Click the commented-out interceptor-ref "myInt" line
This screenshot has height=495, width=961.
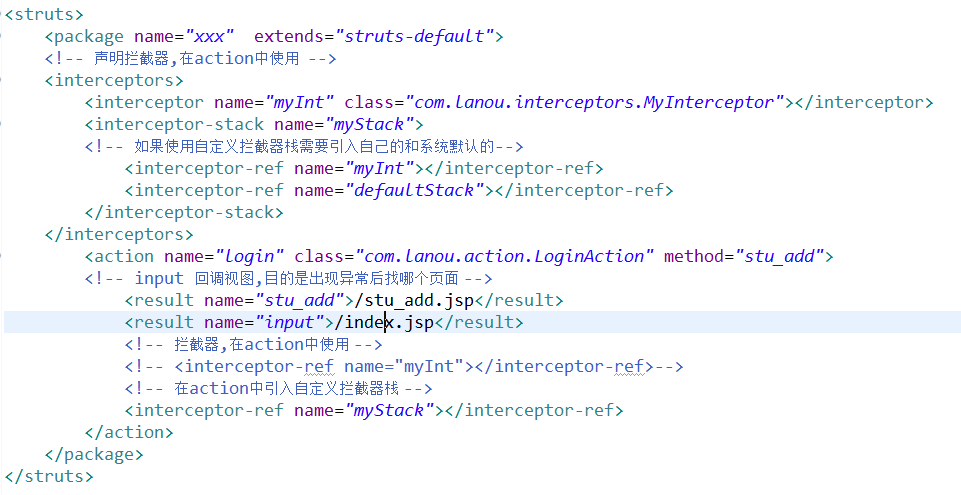pos(404,366)
